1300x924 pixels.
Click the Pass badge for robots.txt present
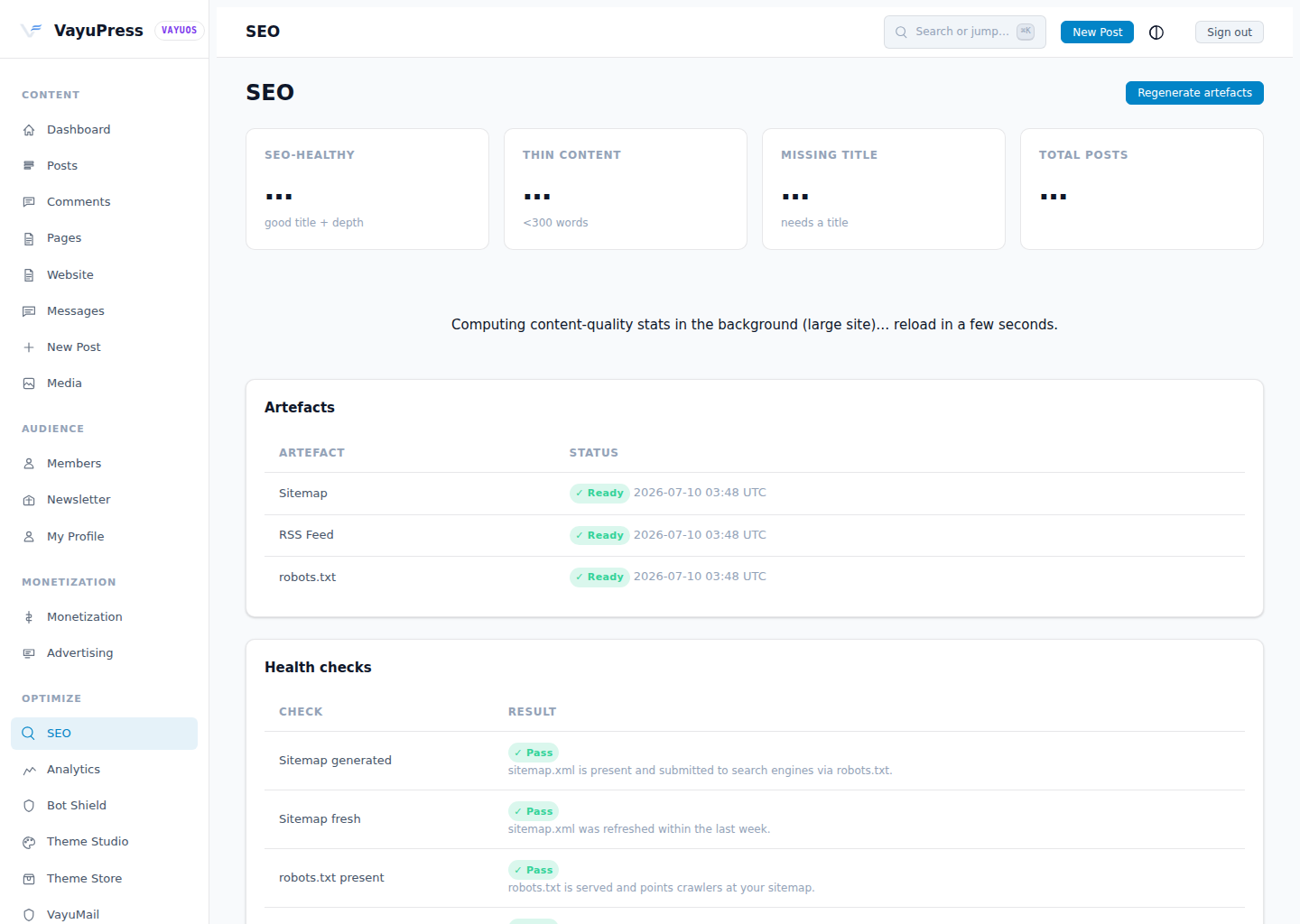(x=534, y=870)
